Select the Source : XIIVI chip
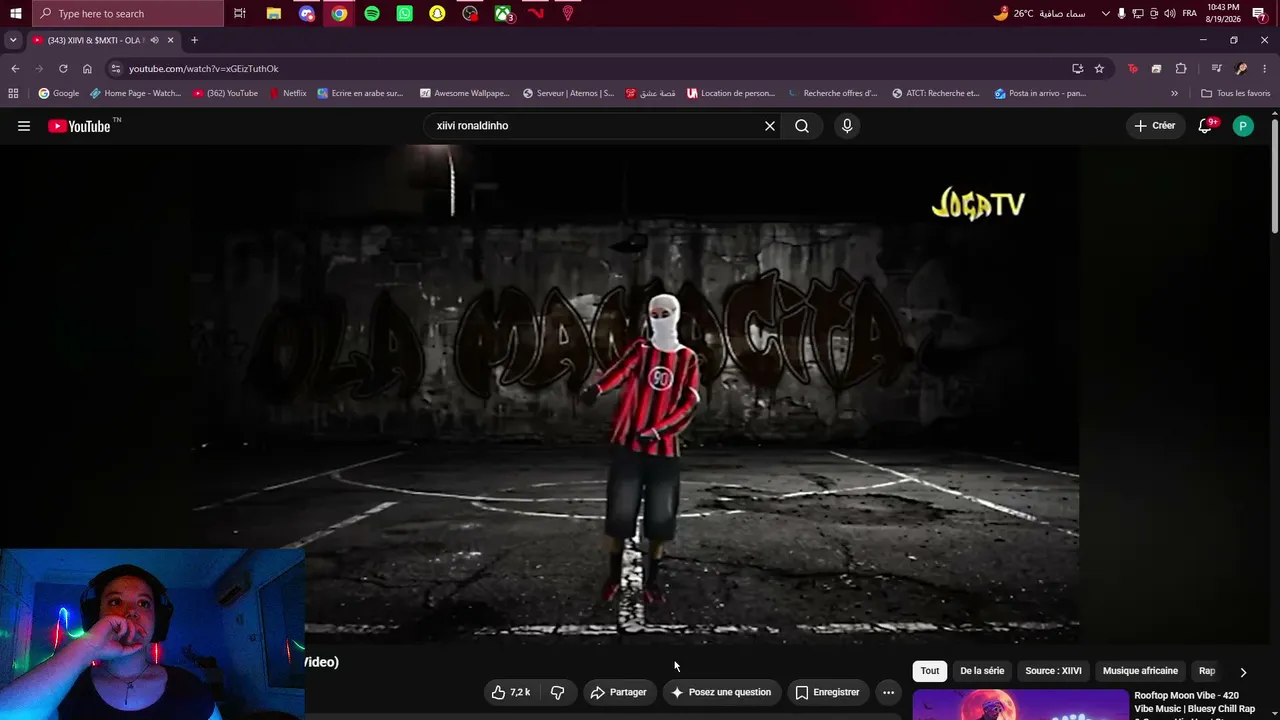This screenshot has width=1280, height=720. pyautogui.click(x=1053, y=671)
